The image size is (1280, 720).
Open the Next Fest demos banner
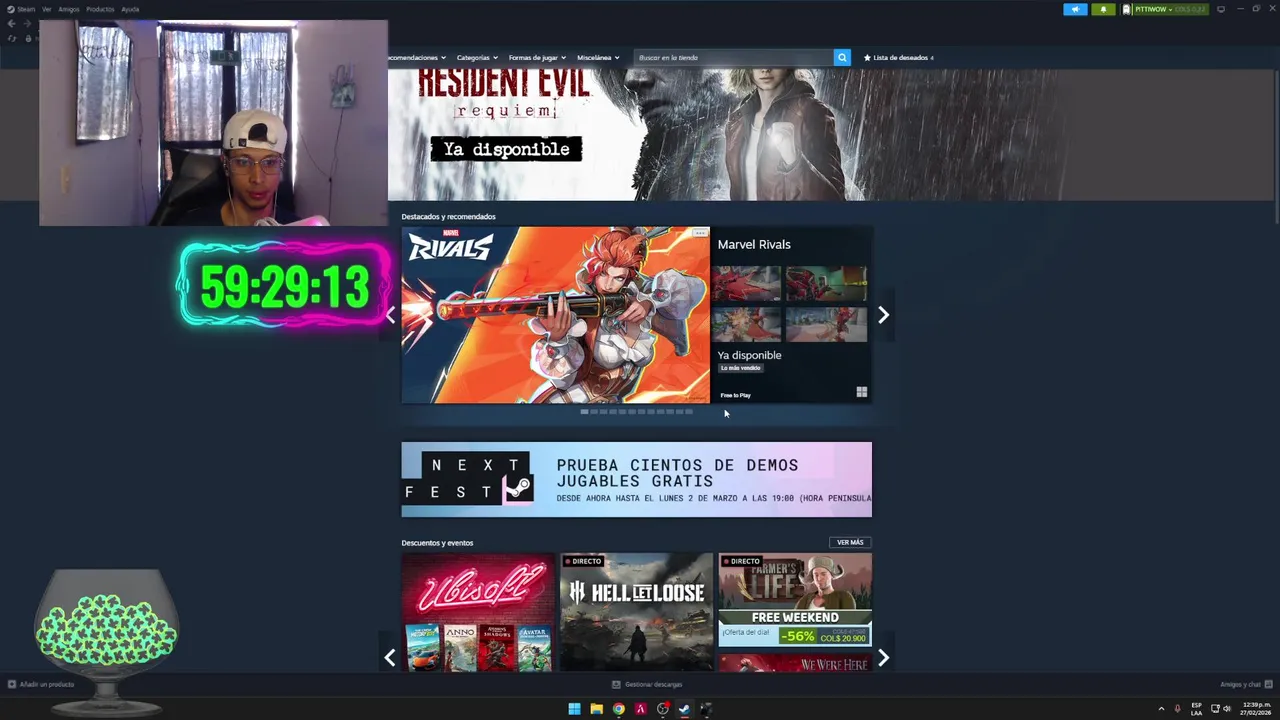click(636, 480)
